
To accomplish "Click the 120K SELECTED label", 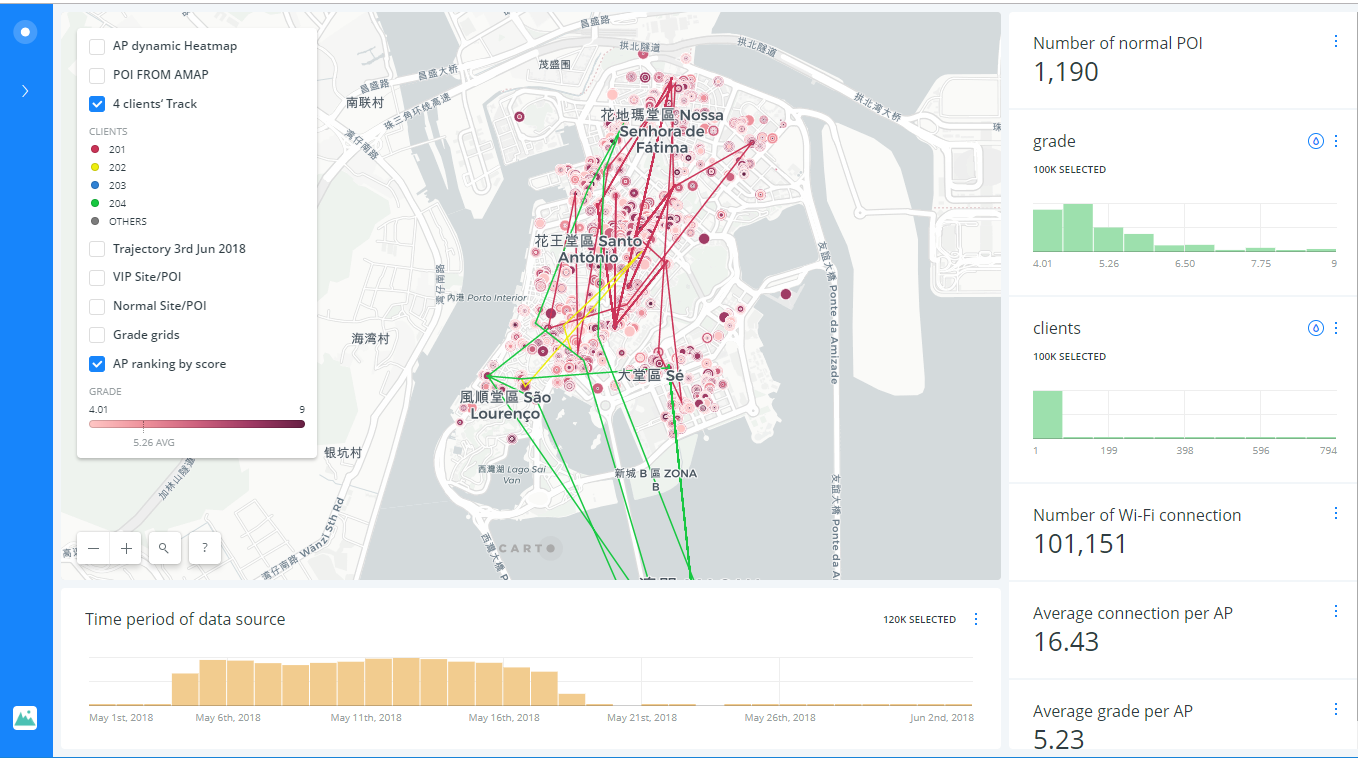I will (919, 620).
